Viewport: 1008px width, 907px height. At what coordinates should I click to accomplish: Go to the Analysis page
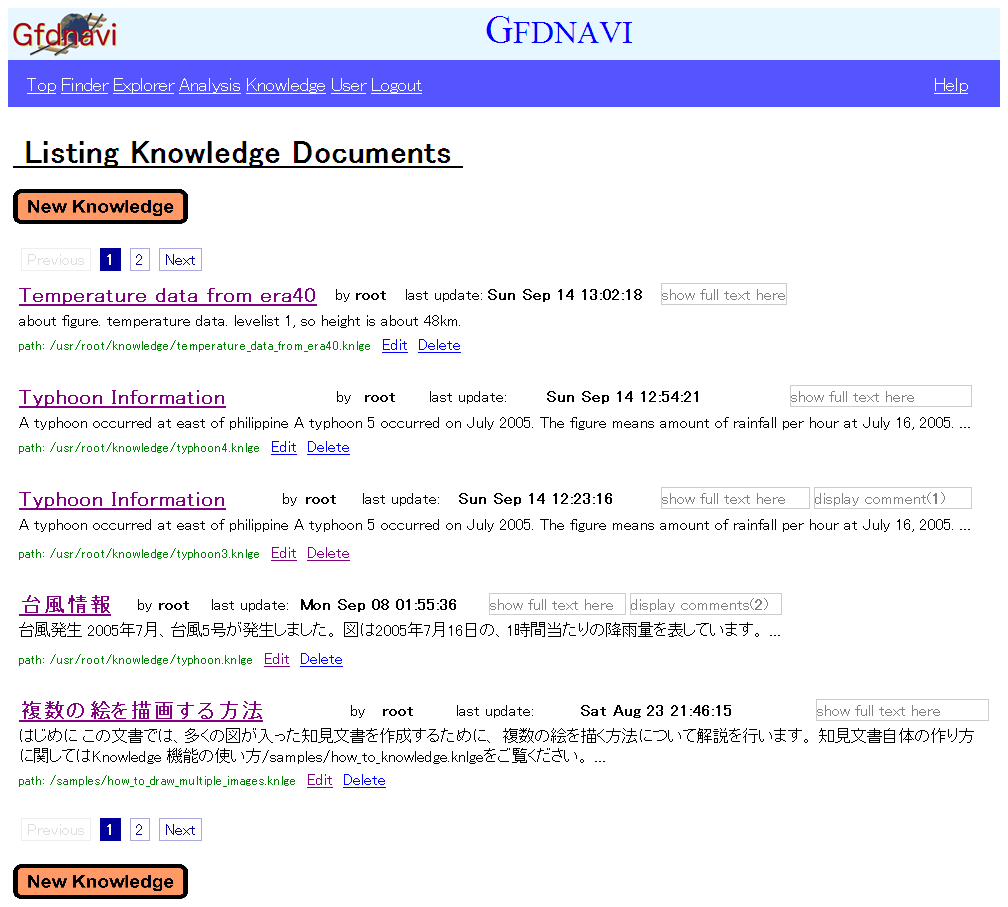[x=209, y=86]
